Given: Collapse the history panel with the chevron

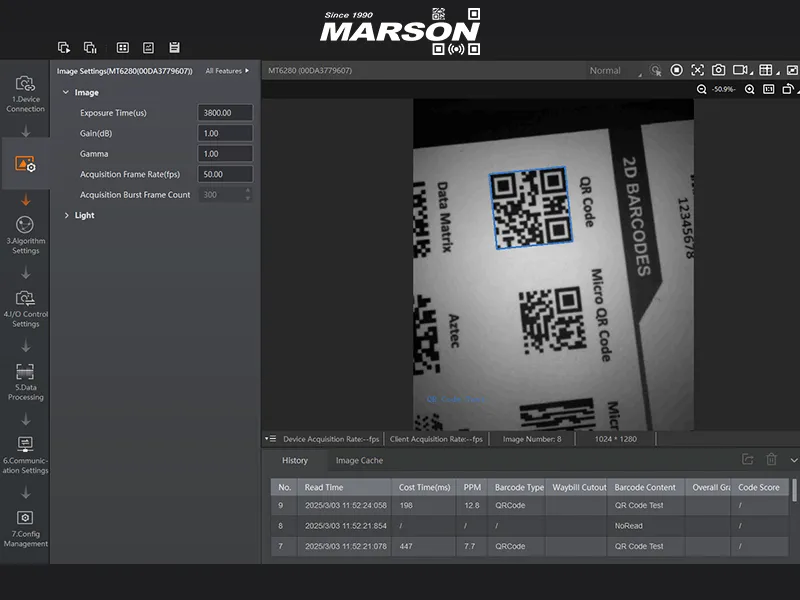Looking at the screenshot, I should [794, 460].
